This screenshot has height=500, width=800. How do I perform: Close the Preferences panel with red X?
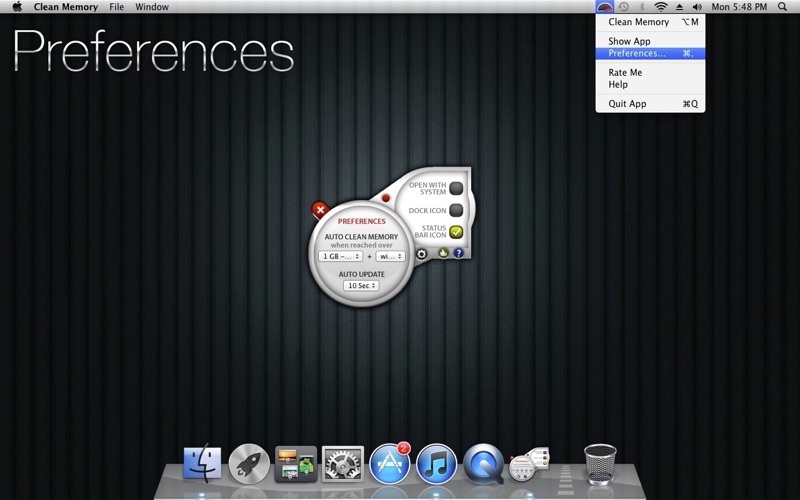[x=320, y=209]
